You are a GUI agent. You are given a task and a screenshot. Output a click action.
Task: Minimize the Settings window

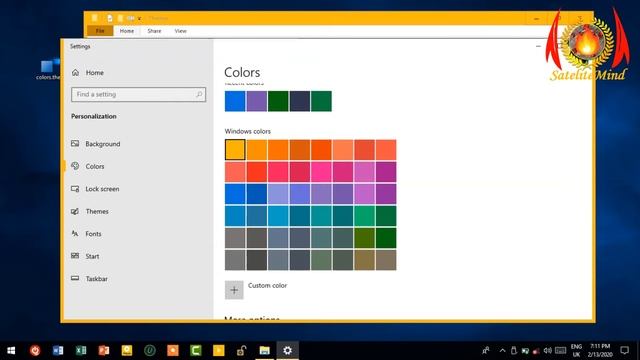click(x=538, y=46)
